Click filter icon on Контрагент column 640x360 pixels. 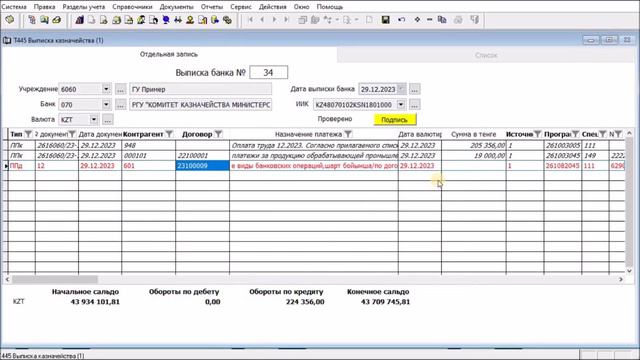point(169,134)
